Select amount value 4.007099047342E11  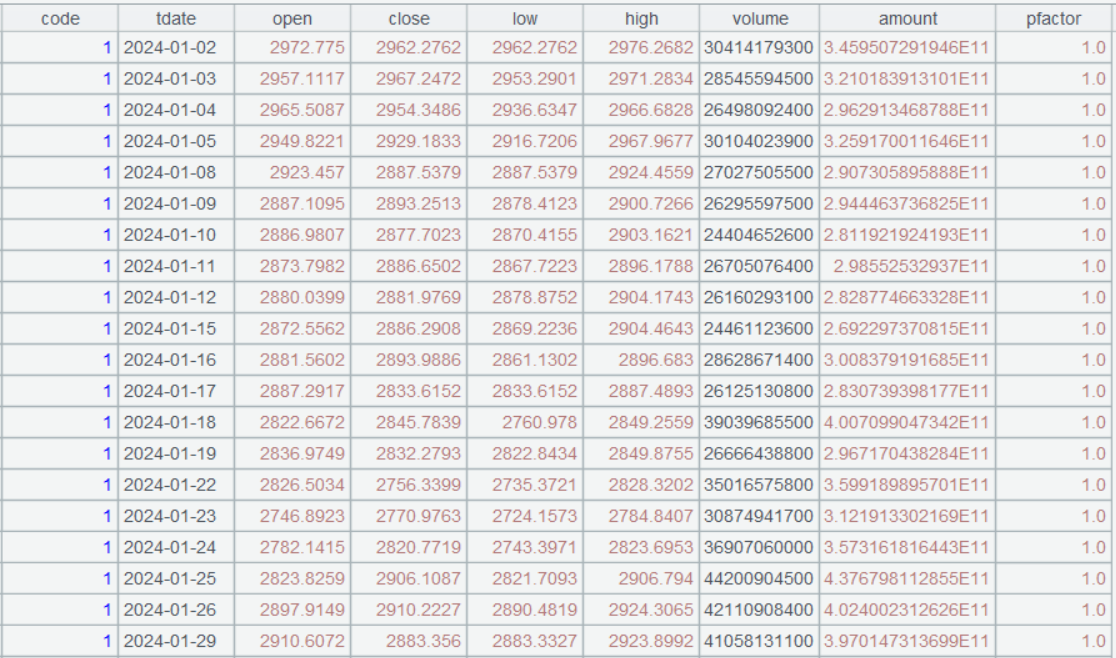(x=907, y=423)
